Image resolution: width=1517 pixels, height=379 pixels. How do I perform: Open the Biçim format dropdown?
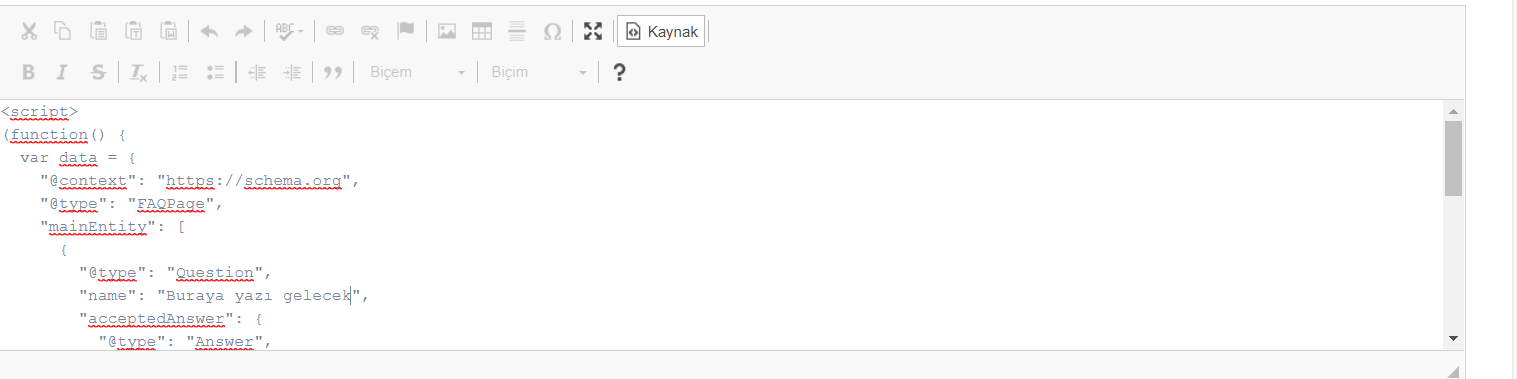point(539,72)
